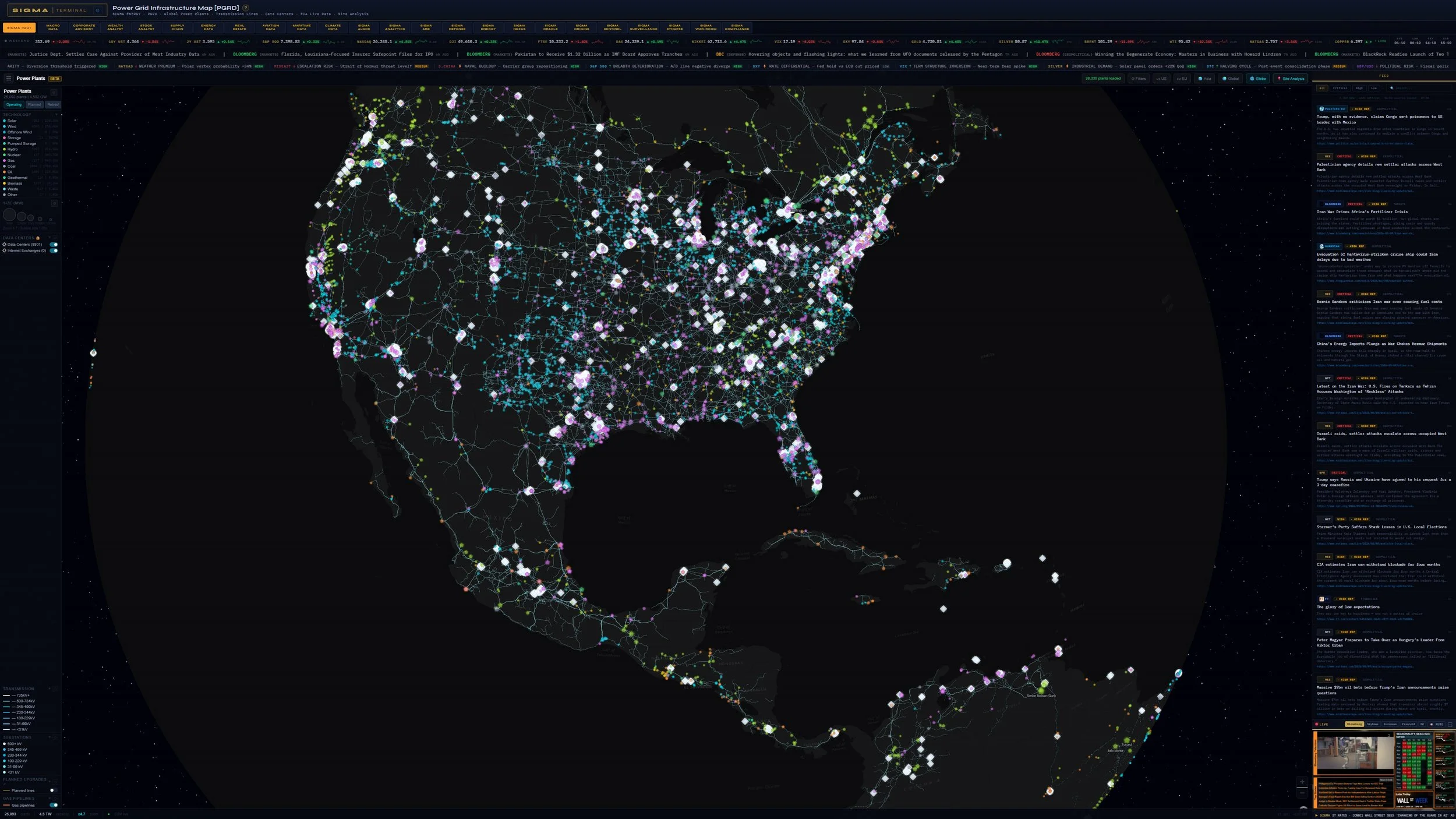Select the Bloomberg live channel

coord(1354,724)
